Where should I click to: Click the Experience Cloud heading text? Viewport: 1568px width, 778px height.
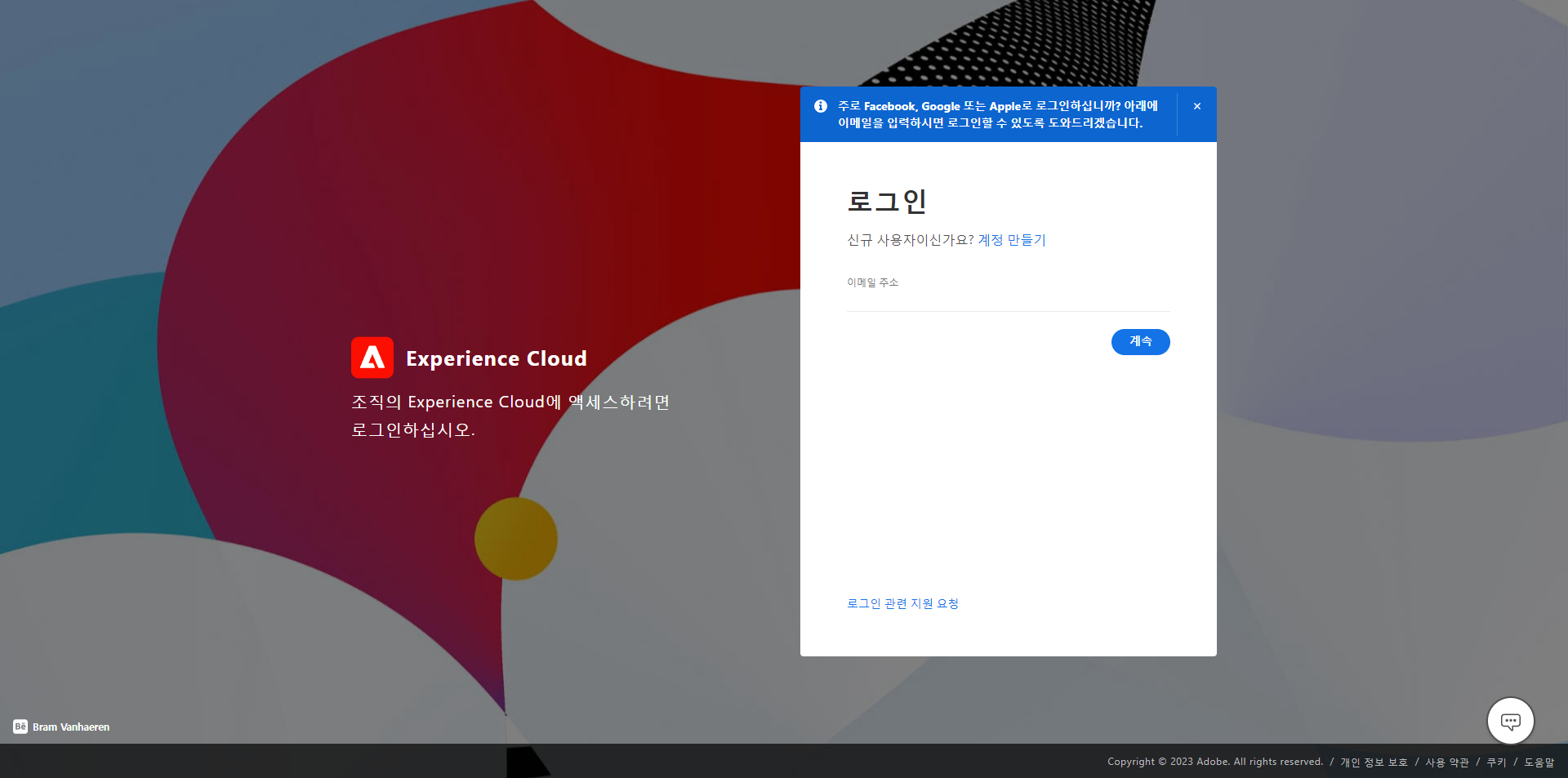coord(497,358)
